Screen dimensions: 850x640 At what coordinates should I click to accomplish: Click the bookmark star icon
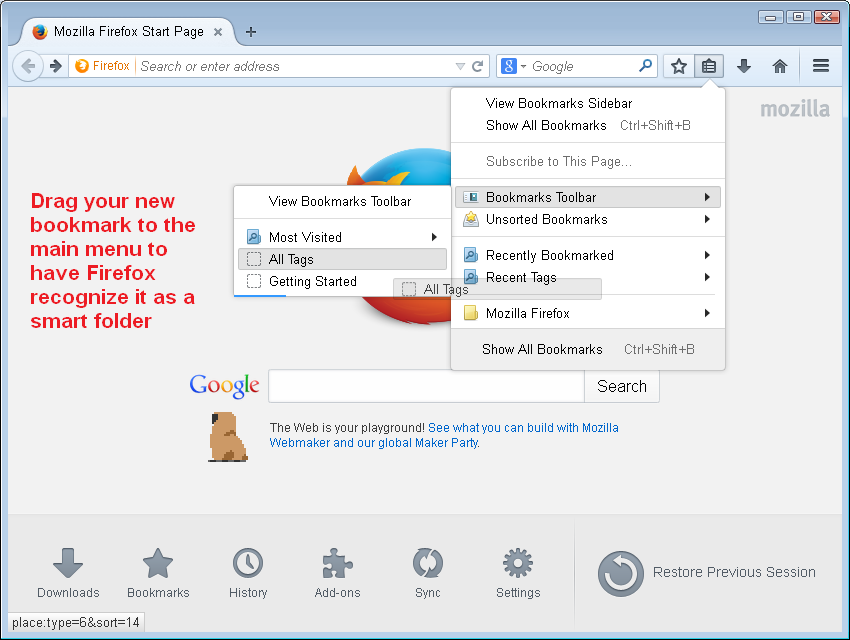(679, 66)
